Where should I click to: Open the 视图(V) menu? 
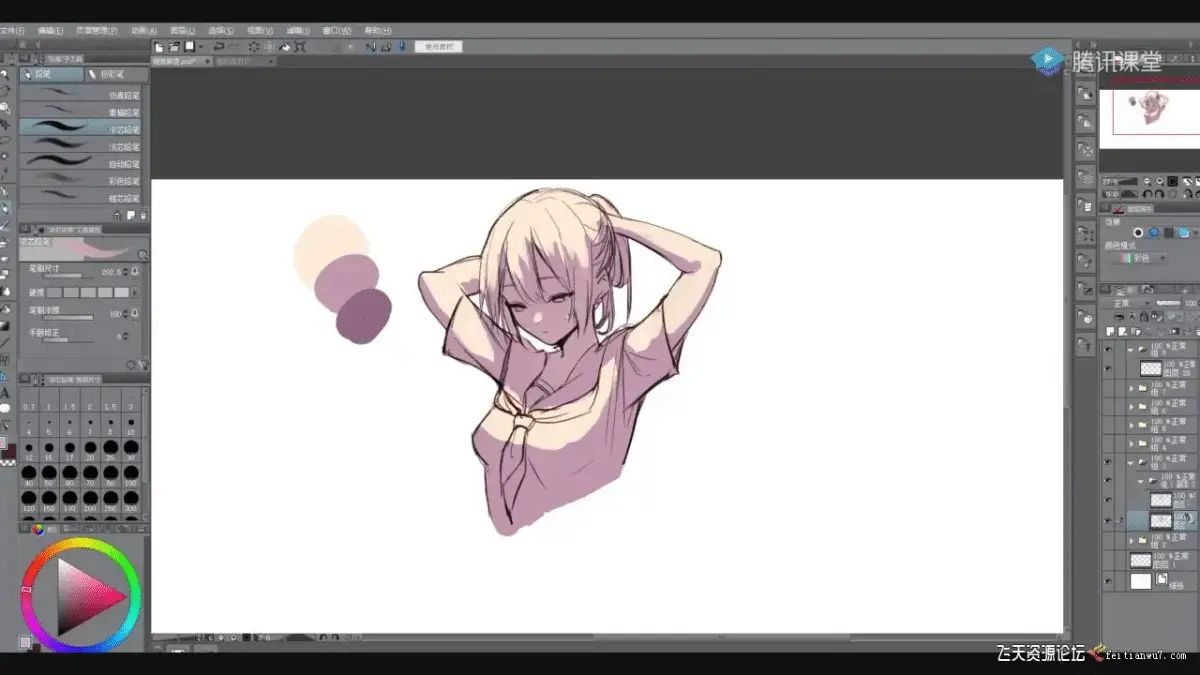pos(261,30)
